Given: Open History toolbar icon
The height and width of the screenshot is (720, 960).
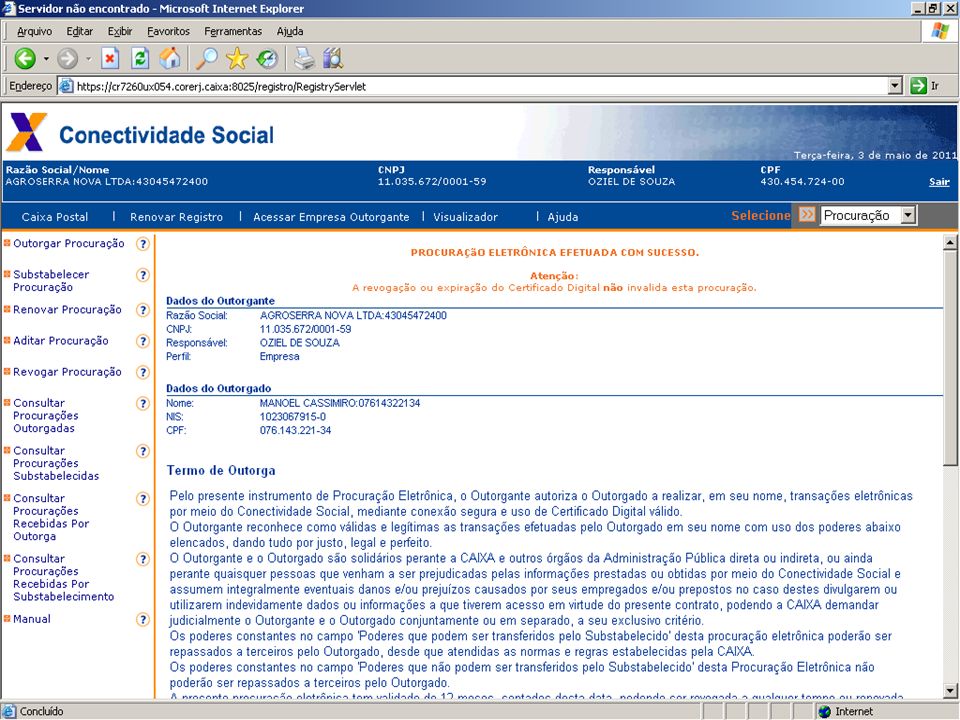Looking at the screenshot, I should pyautogui.click(x=267, y=59).
